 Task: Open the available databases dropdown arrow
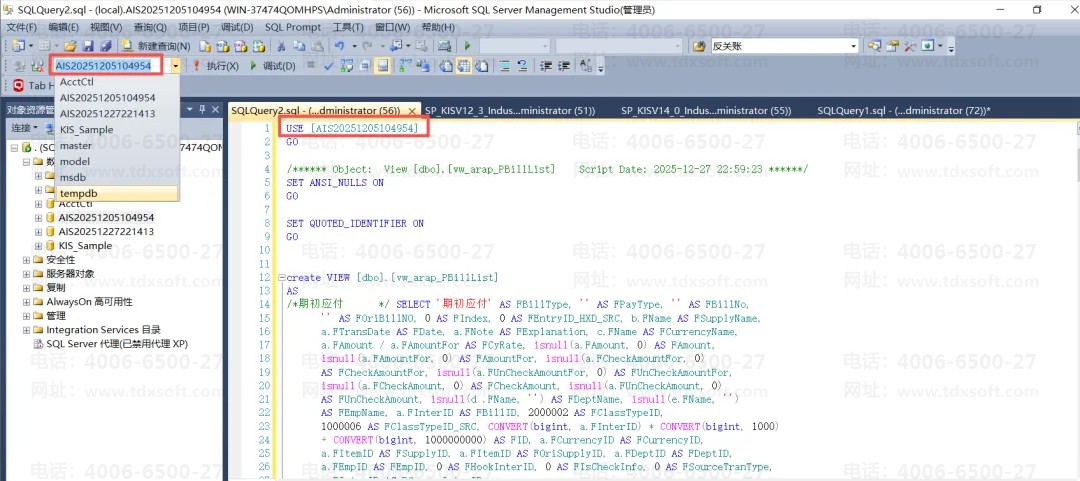[176, 65]
